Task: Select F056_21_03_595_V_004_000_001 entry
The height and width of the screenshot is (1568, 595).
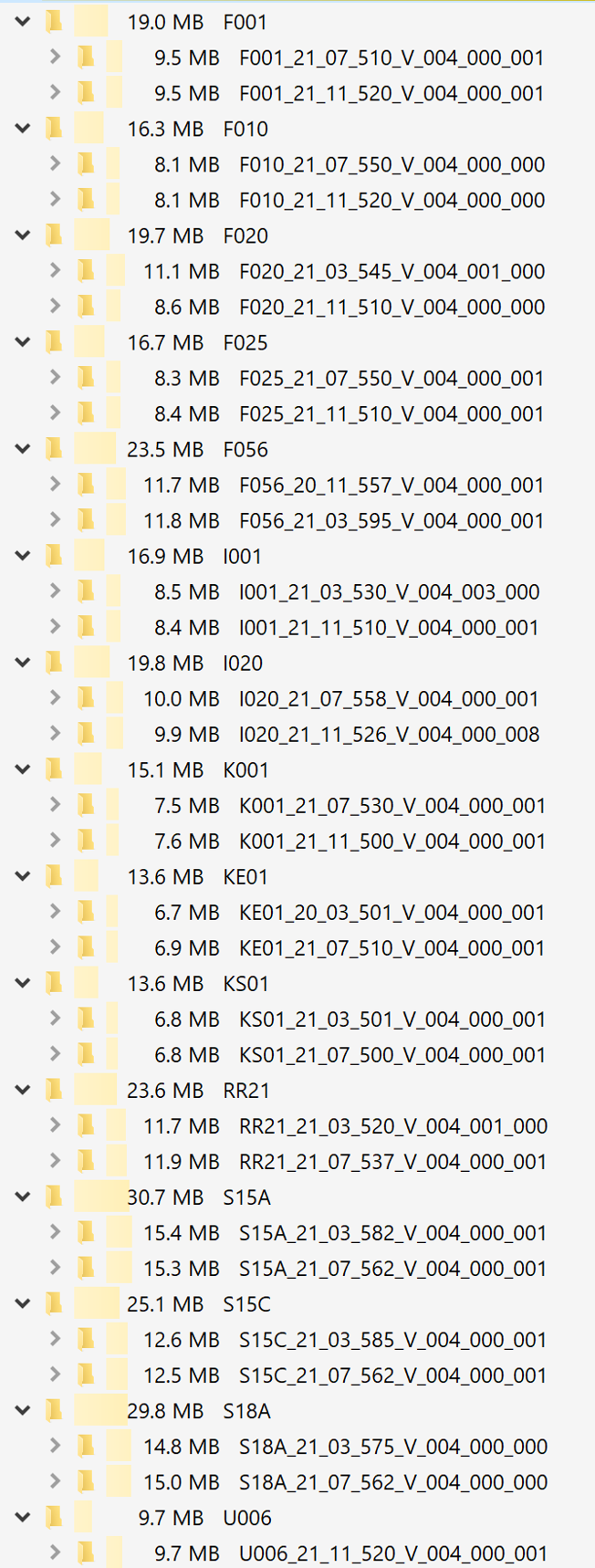Action: (391, 521)
